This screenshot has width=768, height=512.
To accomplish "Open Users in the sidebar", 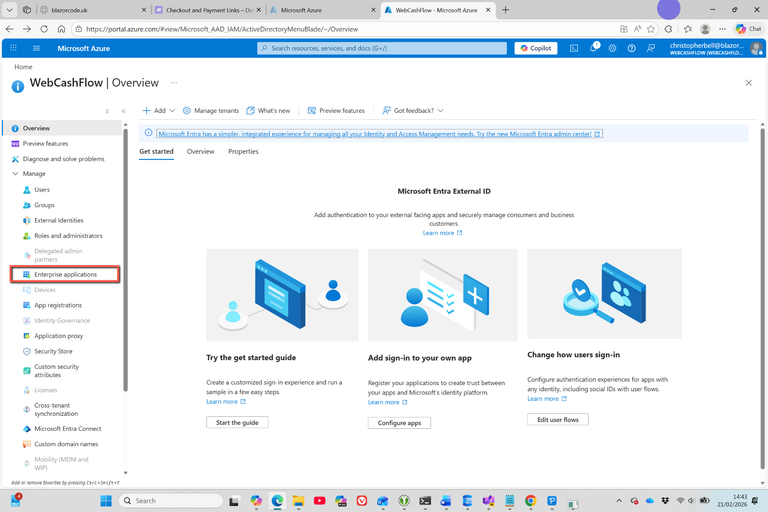I will tap(42, 189).
